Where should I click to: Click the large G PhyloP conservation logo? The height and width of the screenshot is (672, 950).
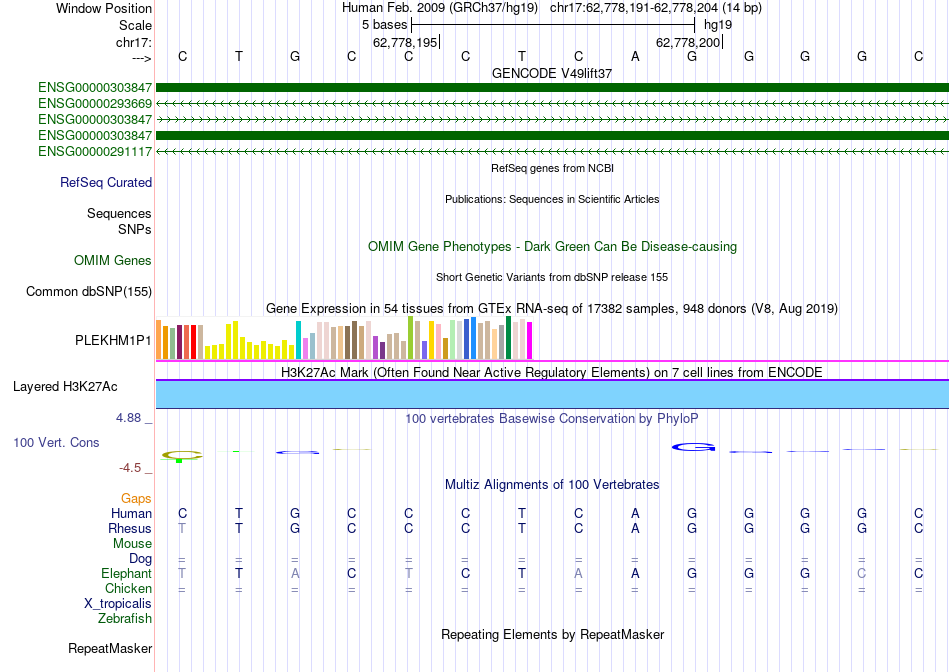693,448
